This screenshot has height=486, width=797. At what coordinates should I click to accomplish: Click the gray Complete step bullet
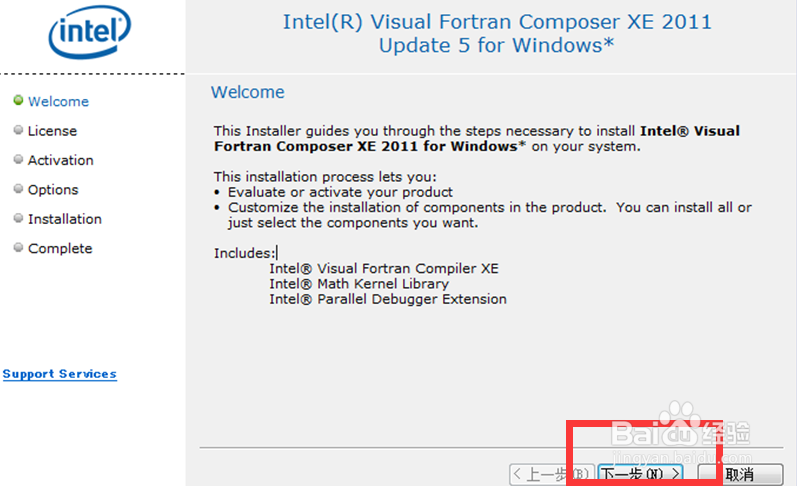click(18, 248)
